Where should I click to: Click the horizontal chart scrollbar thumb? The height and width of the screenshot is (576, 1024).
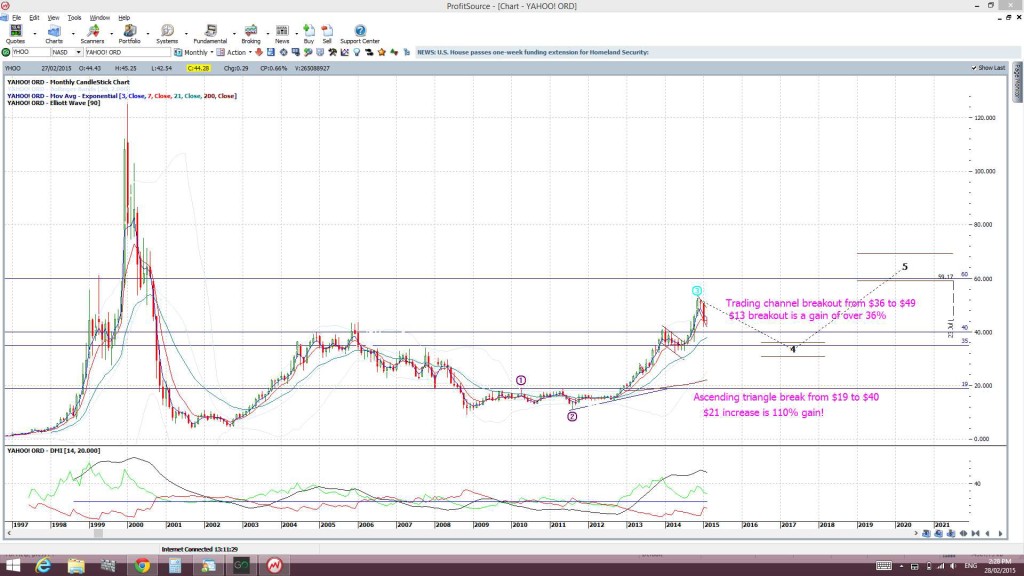(98, 534)
